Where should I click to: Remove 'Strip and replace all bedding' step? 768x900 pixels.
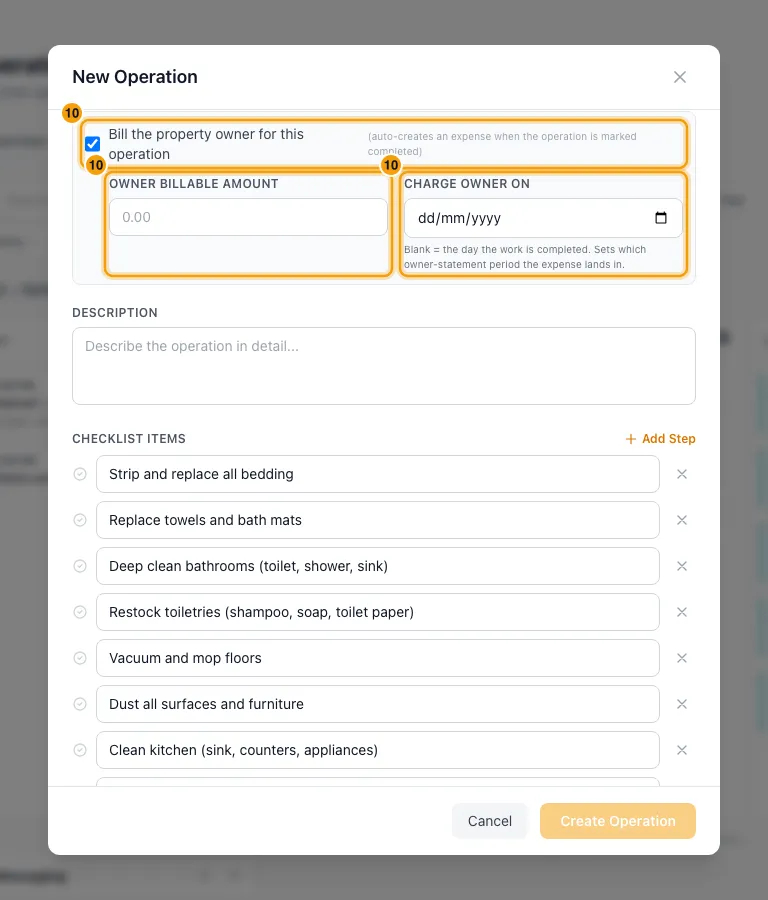(x=682, y=474)
